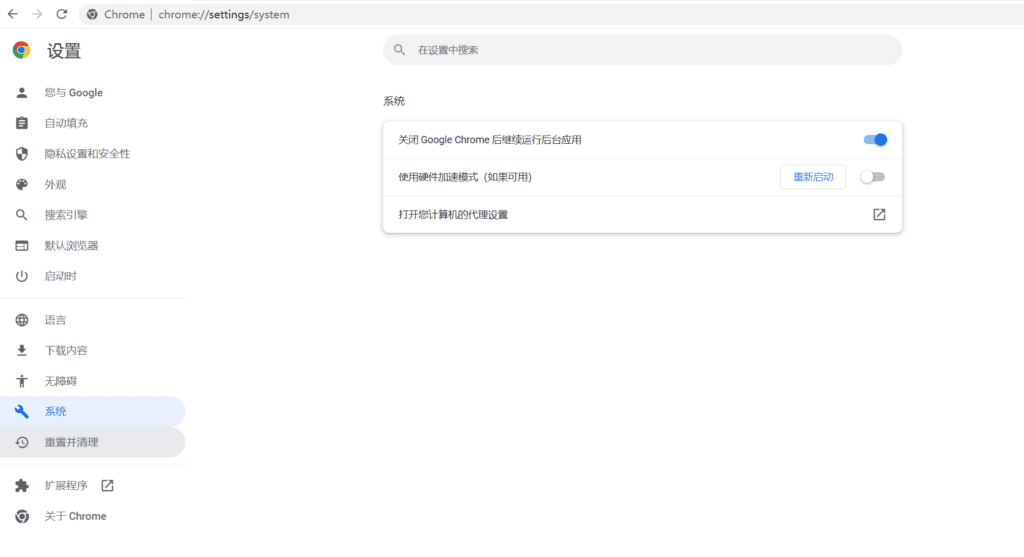Viewport: 1024px width, 557px height.
Task: Open 重置并清理 settings section
Action: click(71, 442)
